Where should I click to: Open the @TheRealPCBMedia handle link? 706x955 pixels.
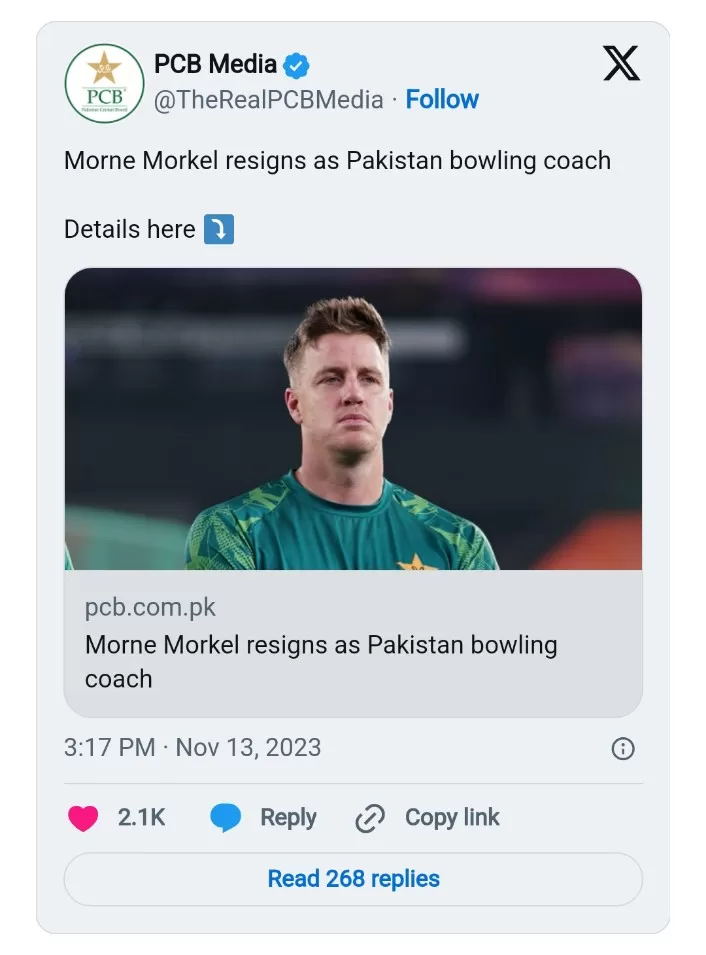click(268, 100)
